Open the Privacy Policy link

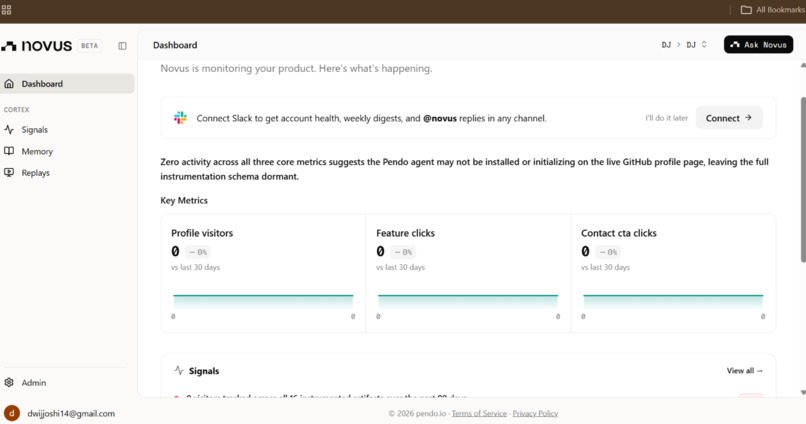535,413
